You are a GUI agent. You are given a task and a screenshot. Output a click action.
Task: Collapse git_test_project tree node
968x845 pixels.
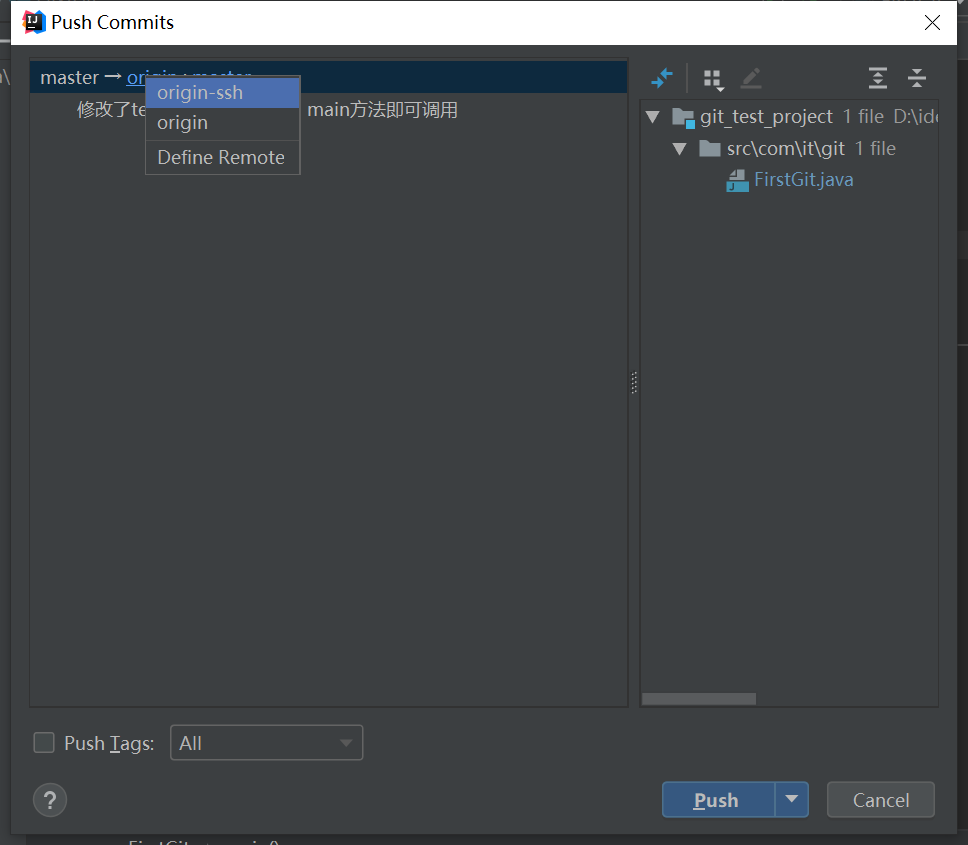point(653,117)
